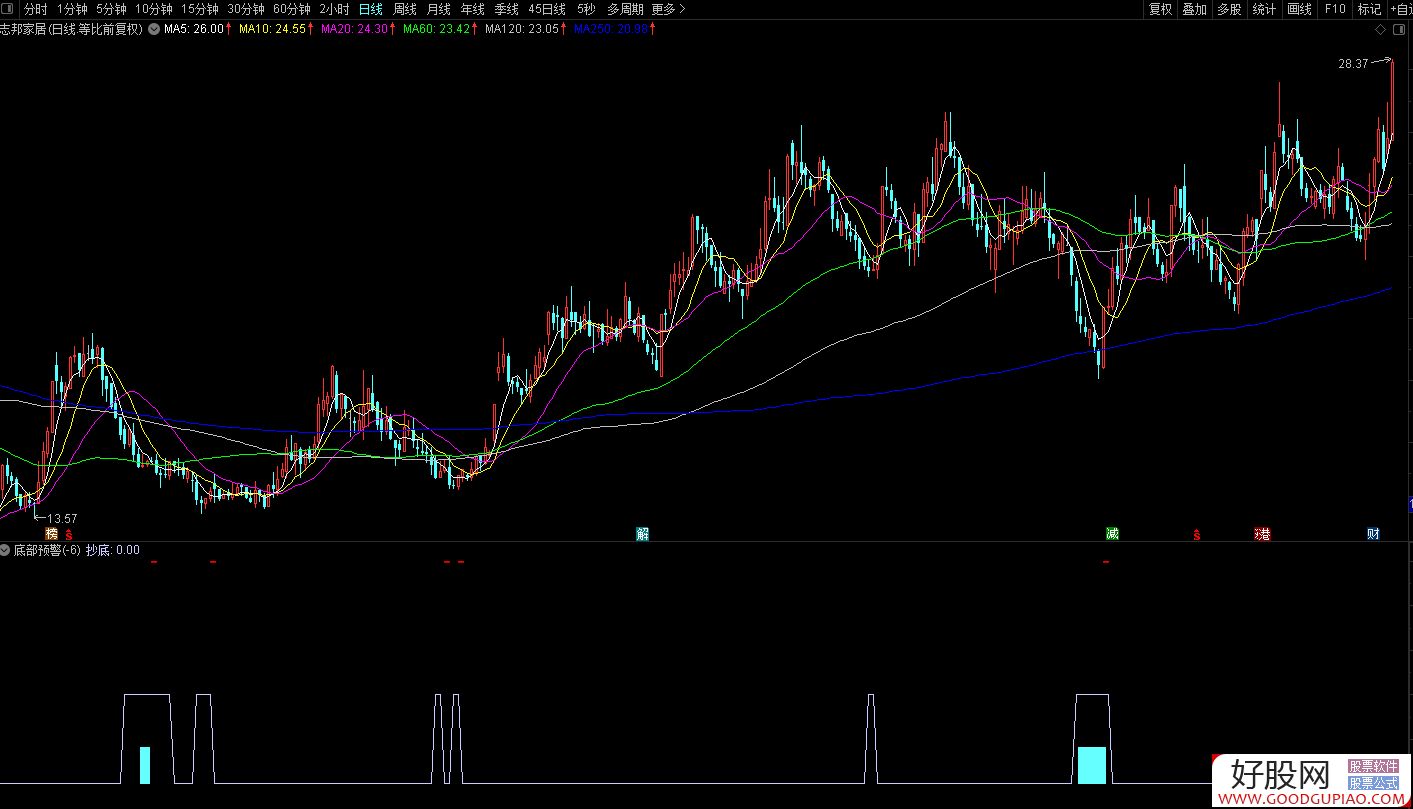The width and height of the screenshot is (1413, 809).
Task: Select the 45日线 period
Action: pyautogui.click(x=547, y=9)
